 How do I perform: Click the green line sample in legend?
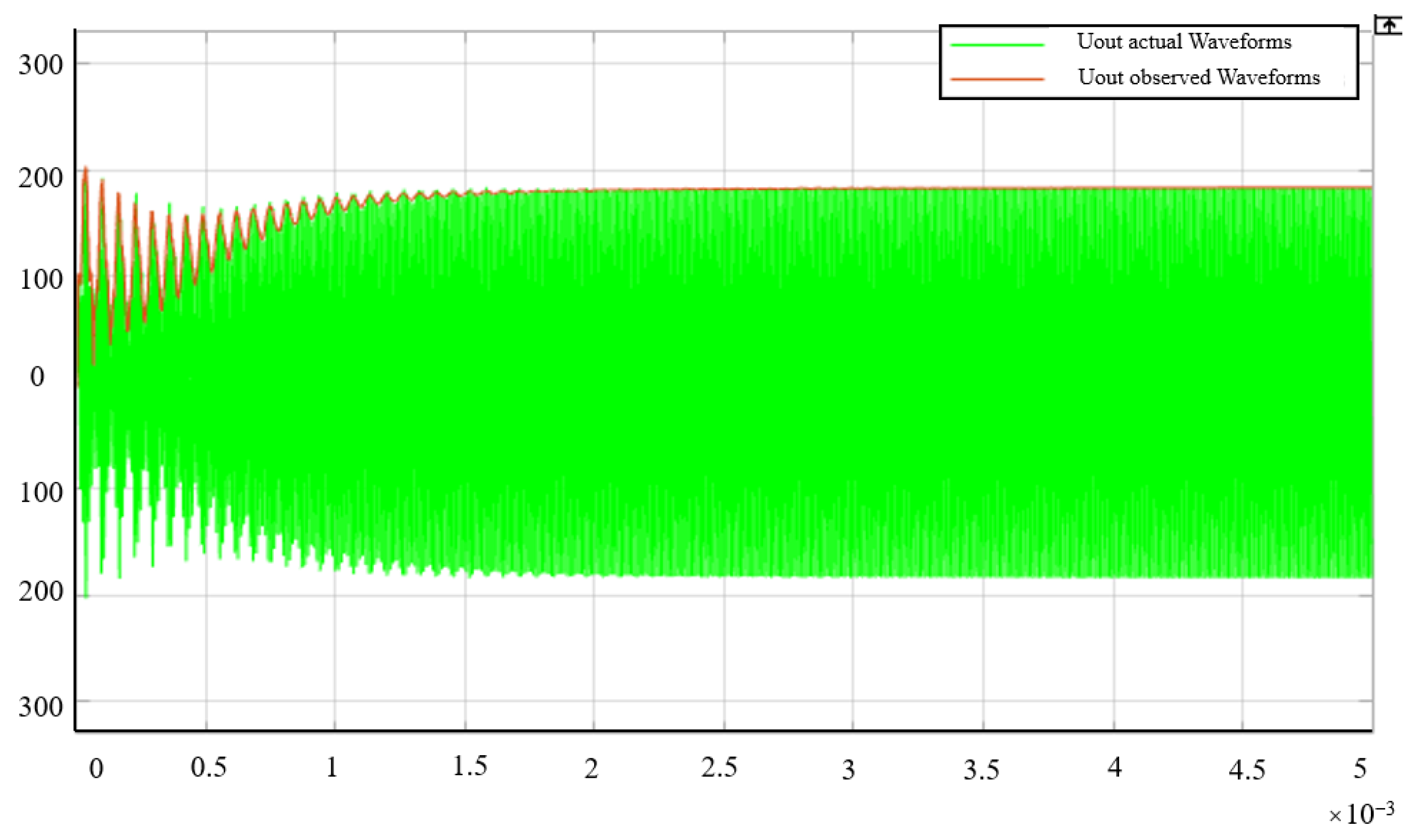[x=997, y=45]
